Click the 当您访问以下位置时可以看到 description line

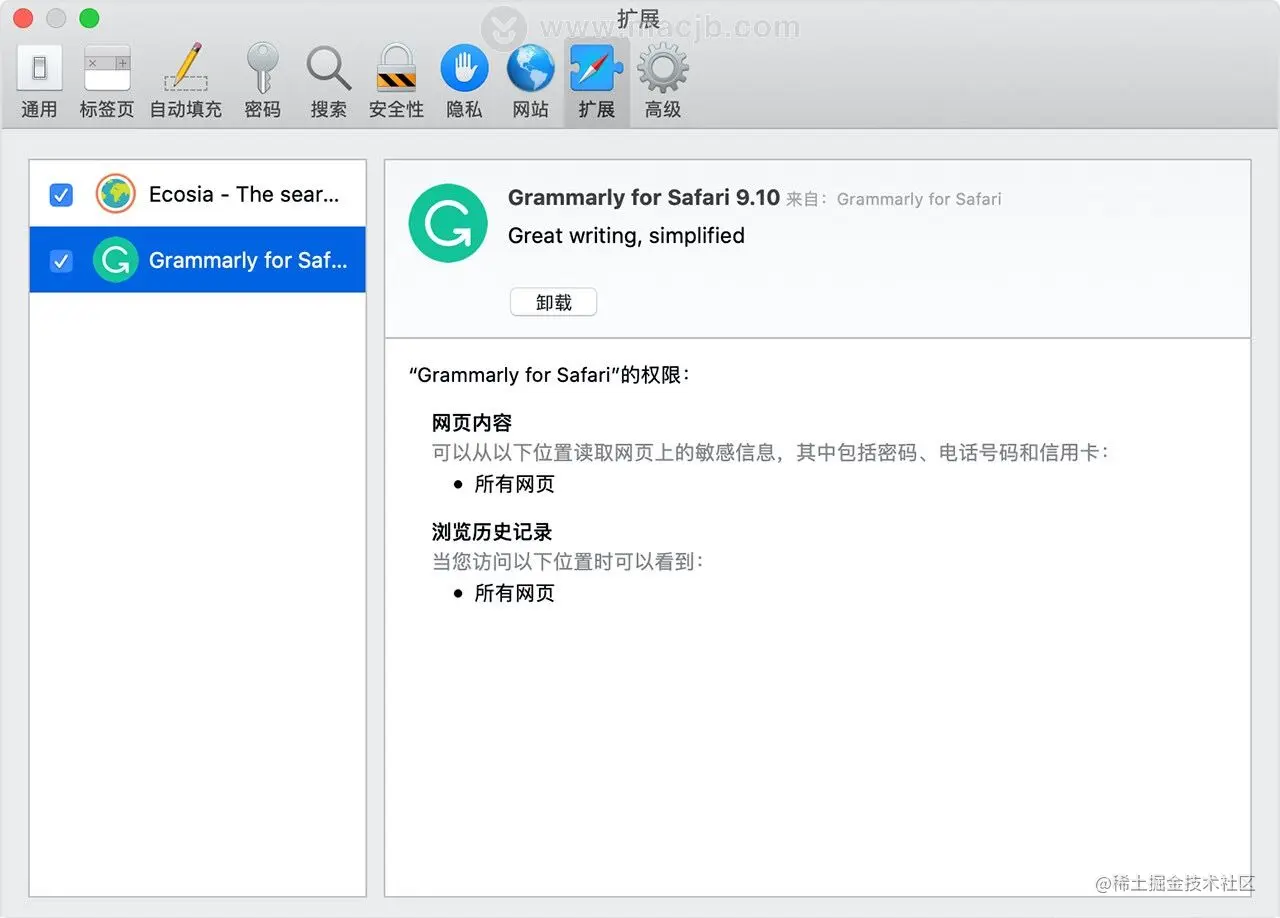point(568,562)
